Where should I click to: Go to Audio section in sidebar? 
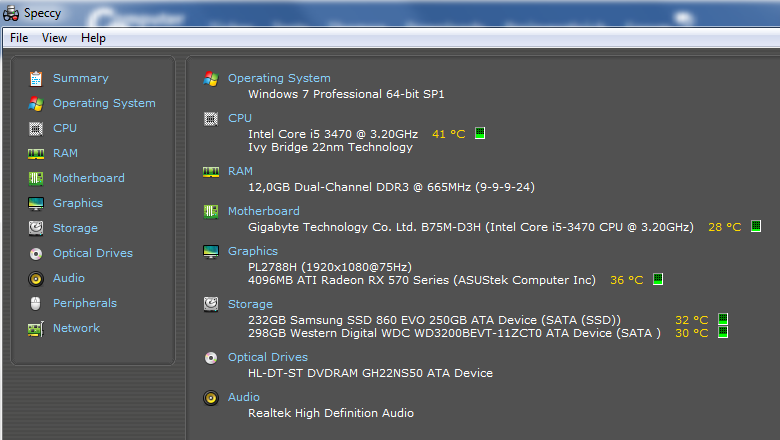click(x=69, y=277)
